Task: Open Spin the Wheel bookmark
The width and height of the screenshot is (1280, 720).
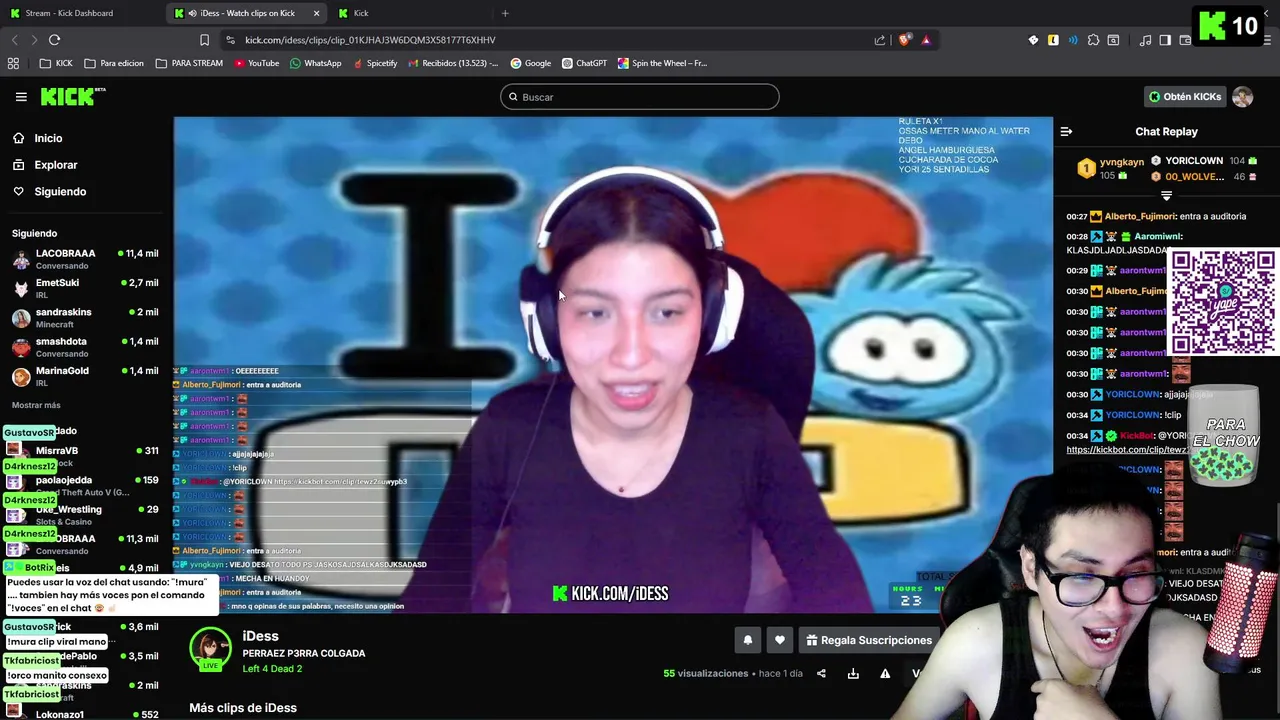Action: click(x=662, y=63)
